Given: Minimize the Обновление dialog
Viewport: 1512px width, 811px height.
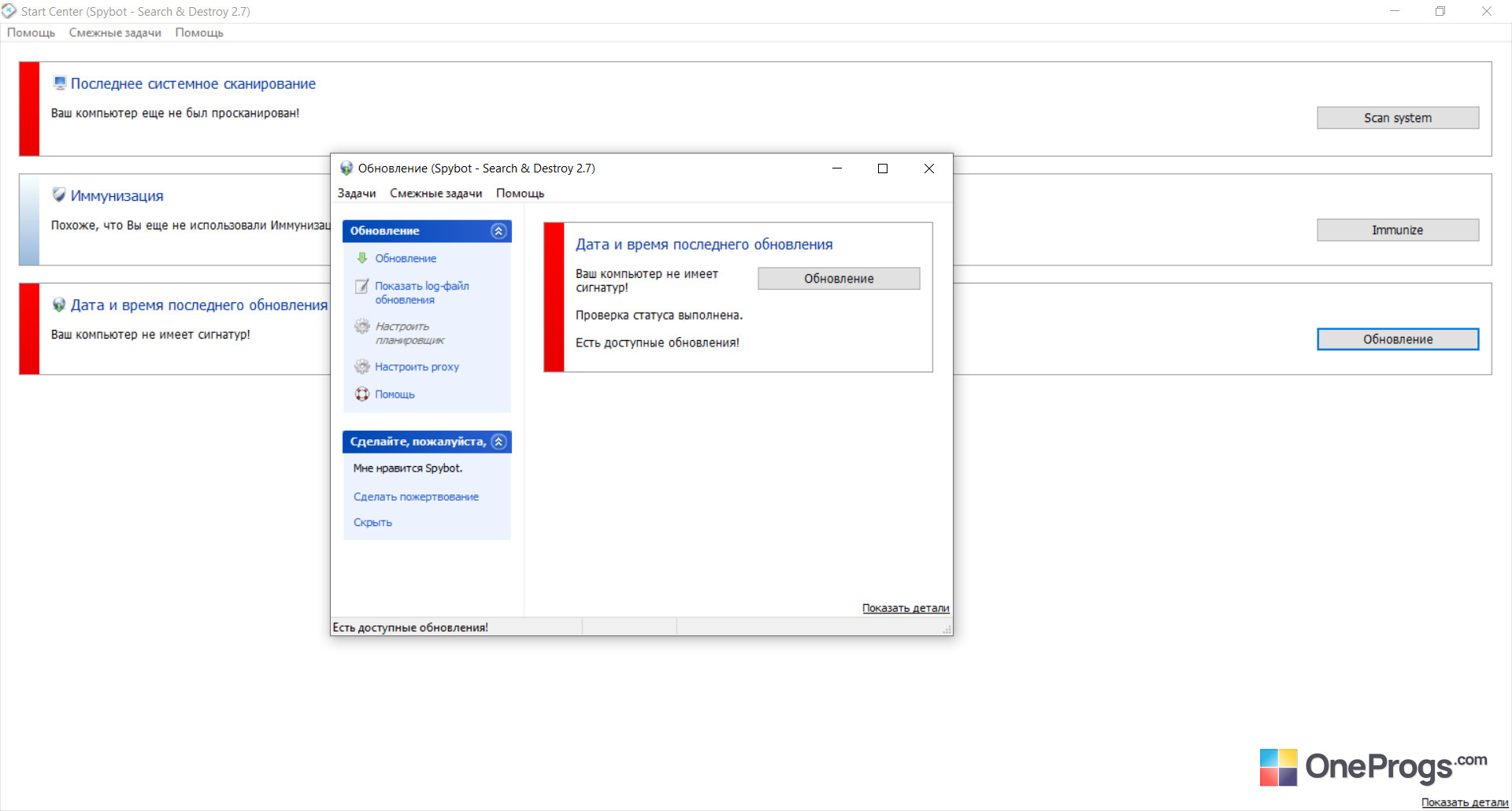Looking at the screenshot, I should tap(837, 168).
